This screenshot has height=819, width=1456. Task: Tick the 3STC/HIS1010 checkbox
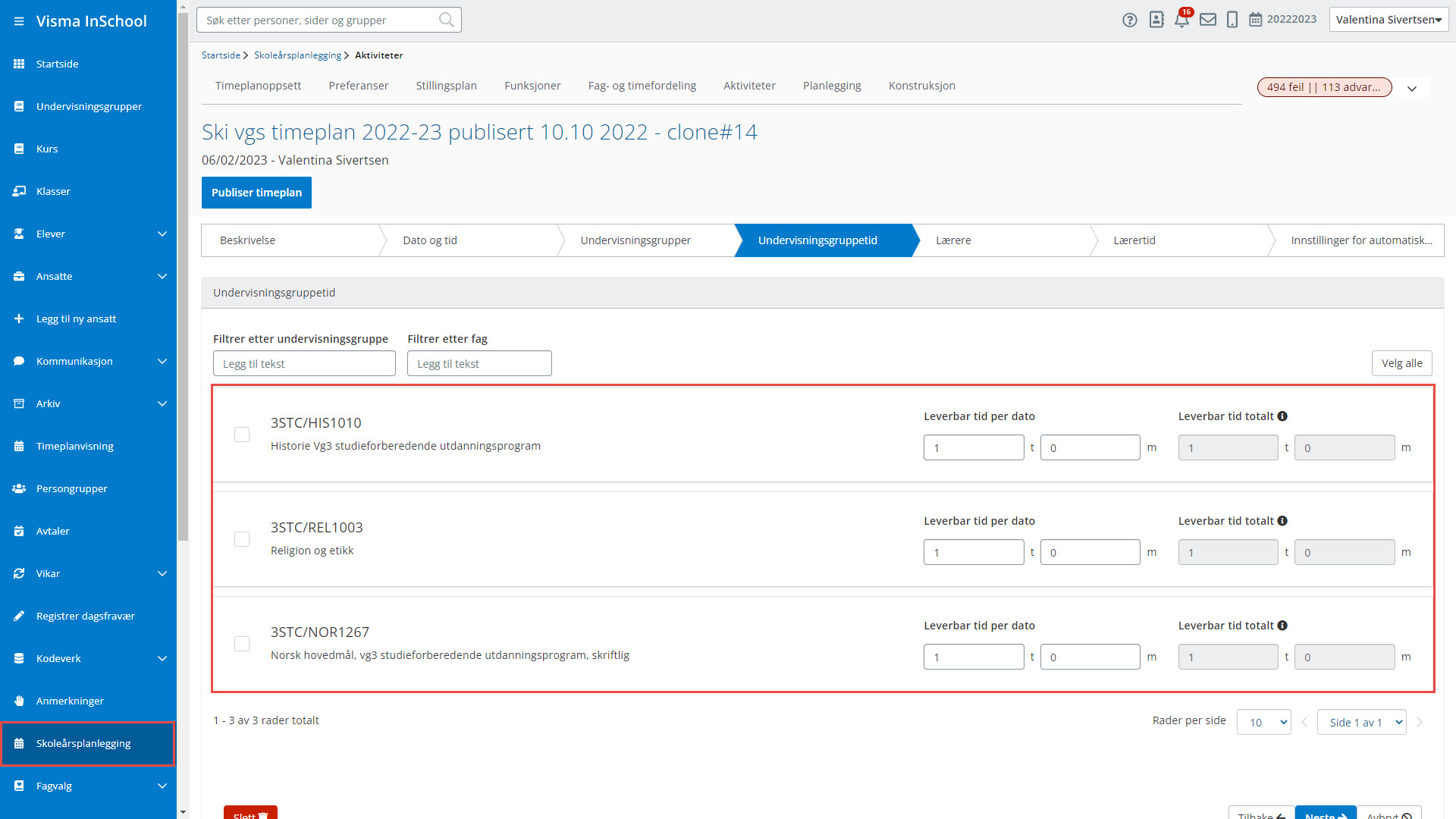pos(242,435)
